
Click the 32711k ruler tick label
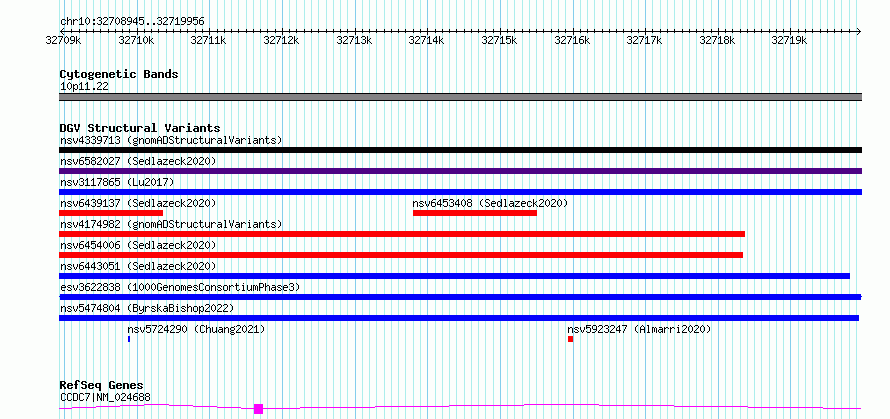[209, 40]
